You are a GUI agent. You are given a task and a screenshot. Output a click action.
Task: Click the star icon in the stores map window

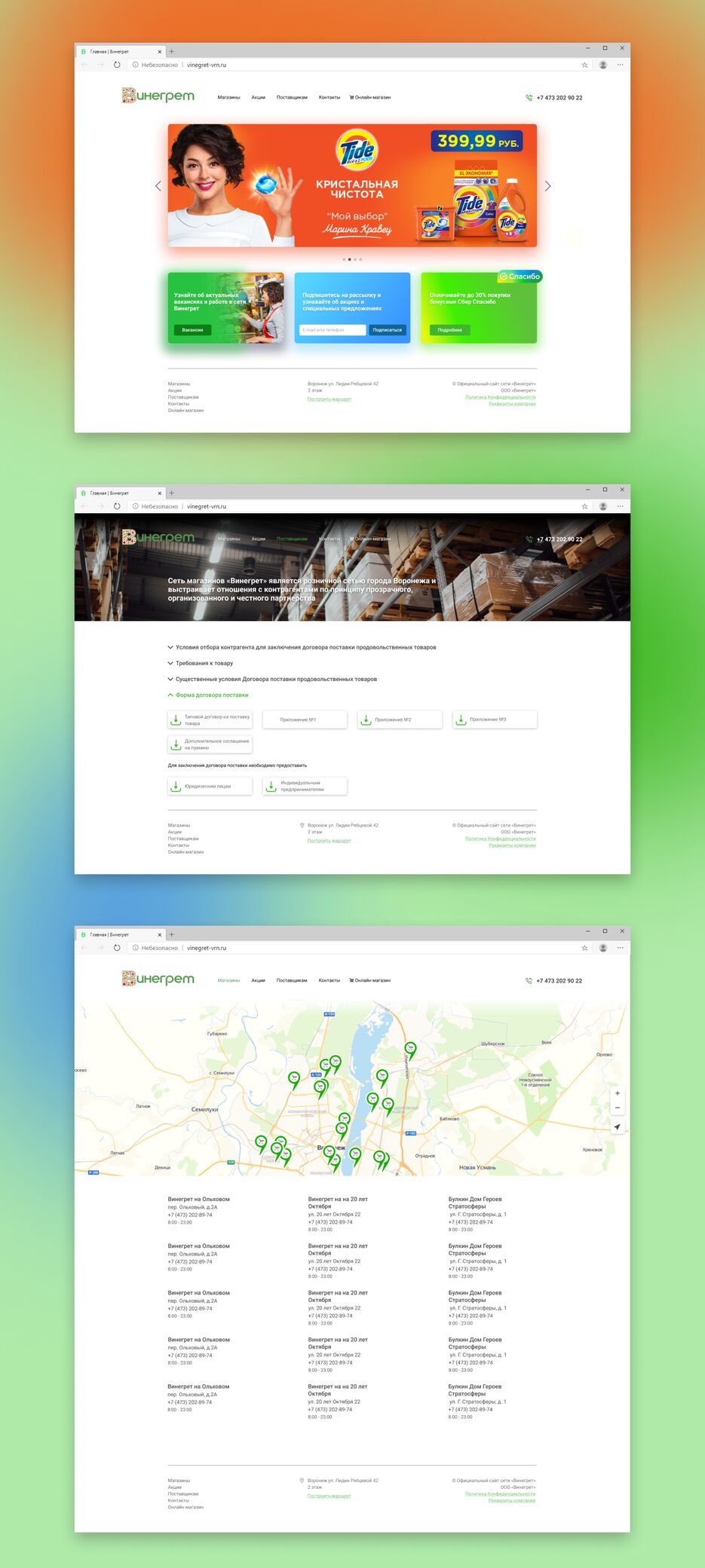584,948
